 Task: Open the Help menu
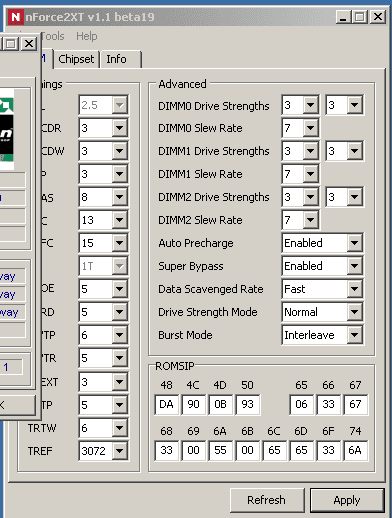(x=87, y=36)
